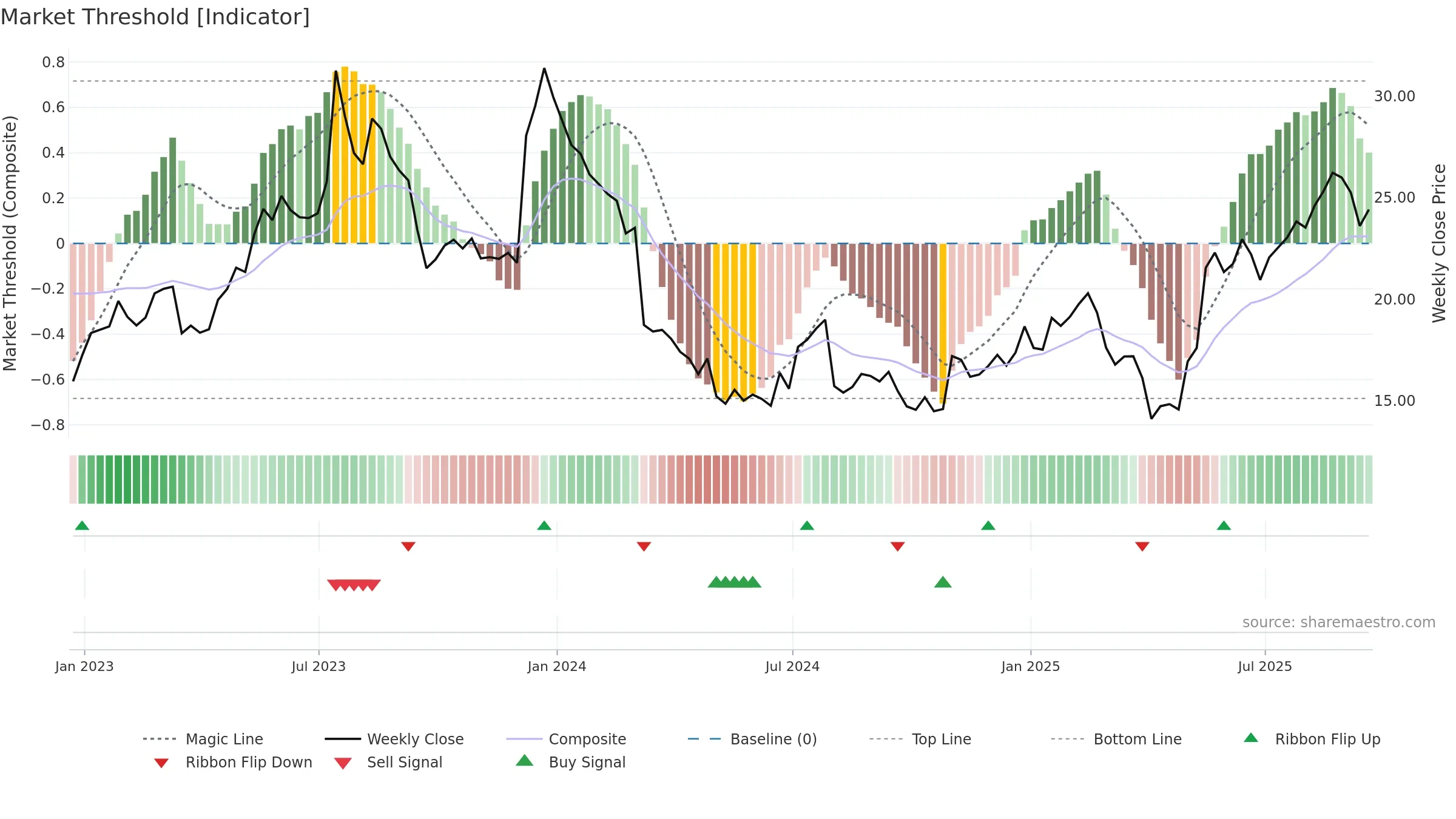
Task: Click the 'Weekly Close Price' axis title
Action: [x=1439, y=243]
